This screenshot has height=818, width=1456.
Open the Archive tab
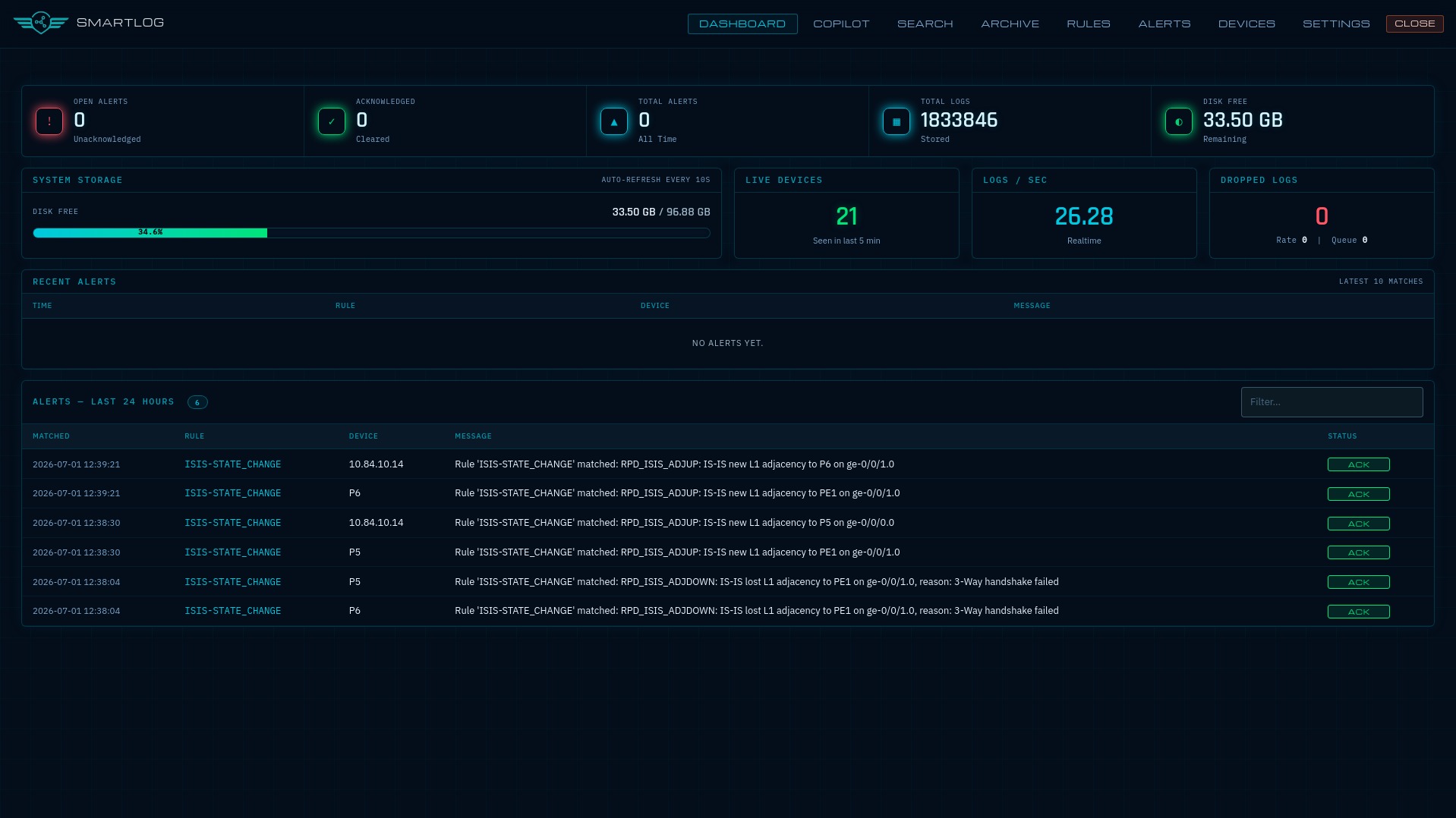click(x=1010, y=24)
